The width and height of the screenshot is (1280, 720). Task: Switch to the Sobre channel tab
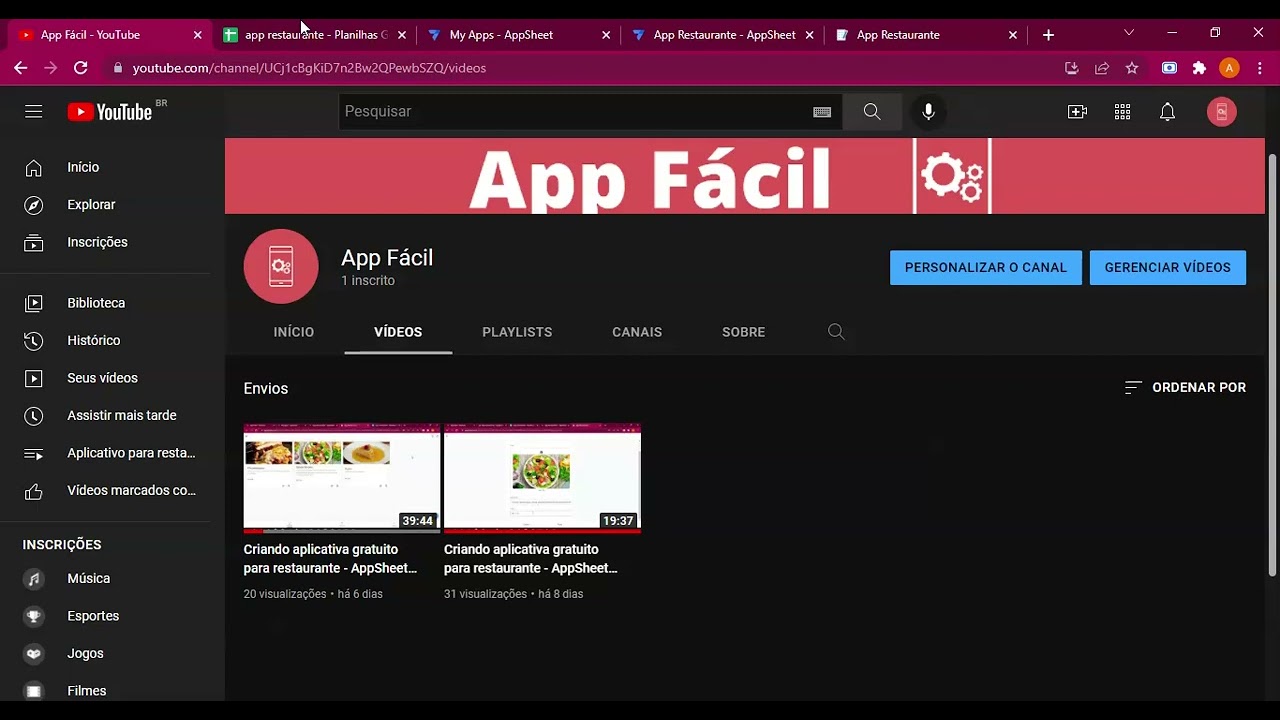point(744,332)
